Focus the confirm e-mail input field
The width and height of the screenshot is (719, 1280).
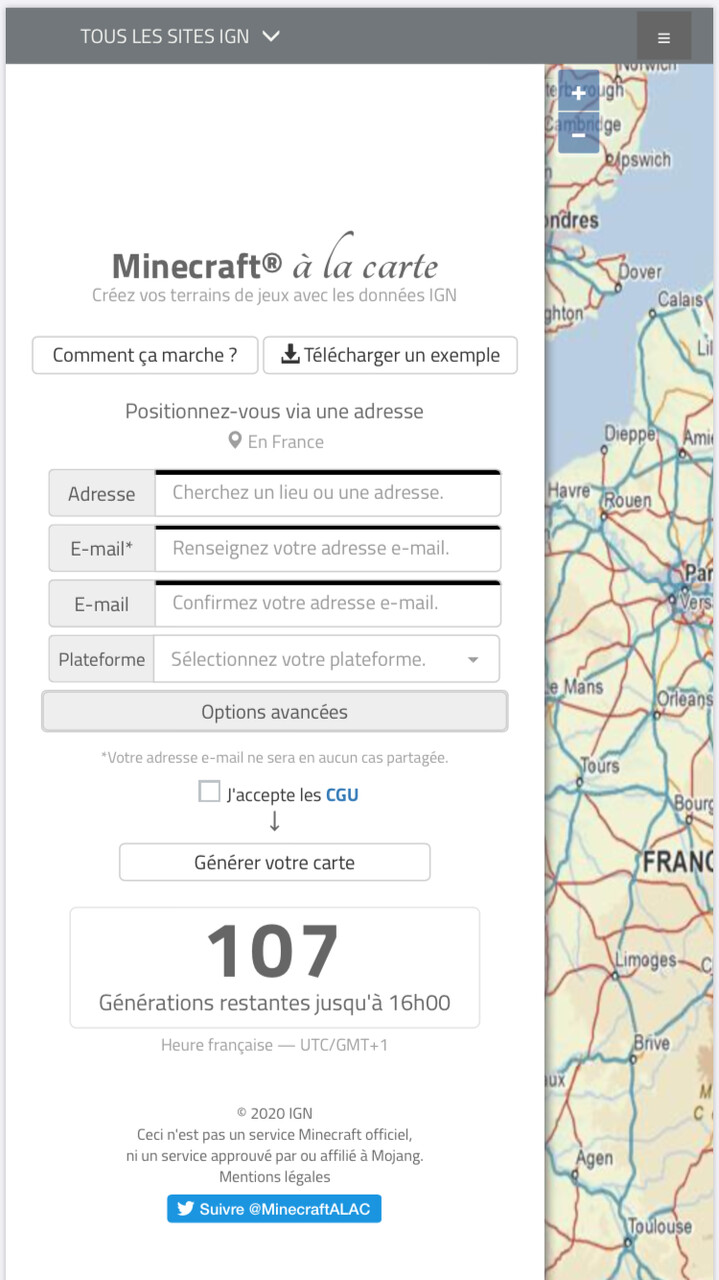[x=327, y=603]
